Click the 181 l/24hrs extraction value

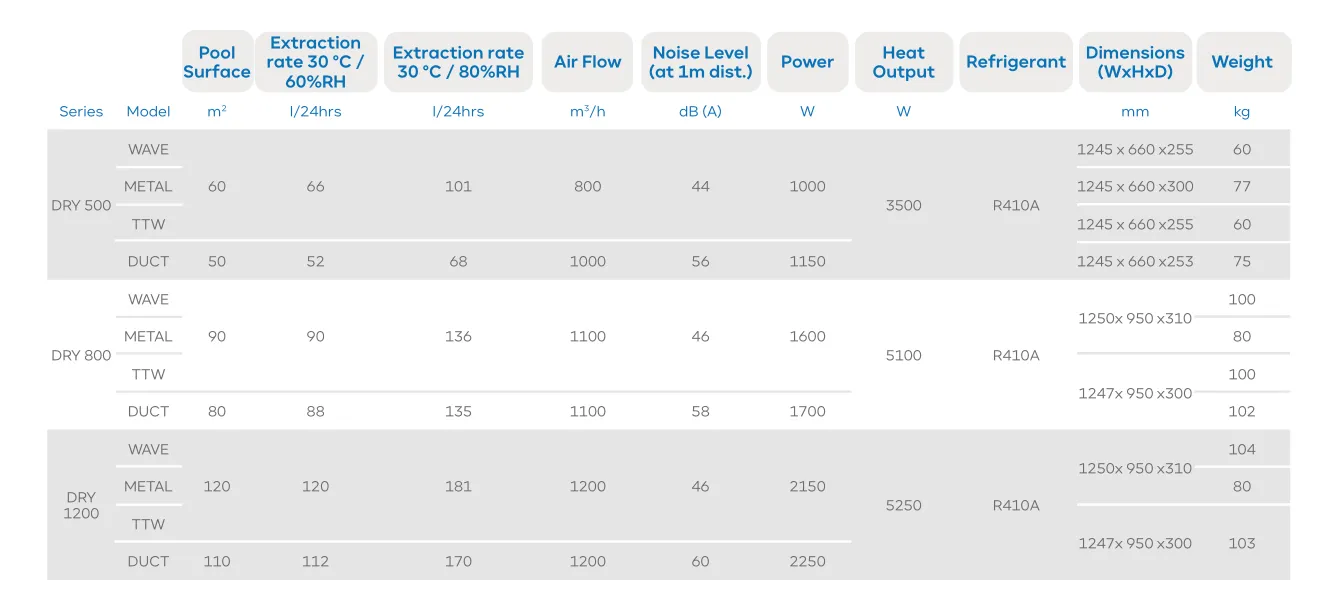pos(458,487)
